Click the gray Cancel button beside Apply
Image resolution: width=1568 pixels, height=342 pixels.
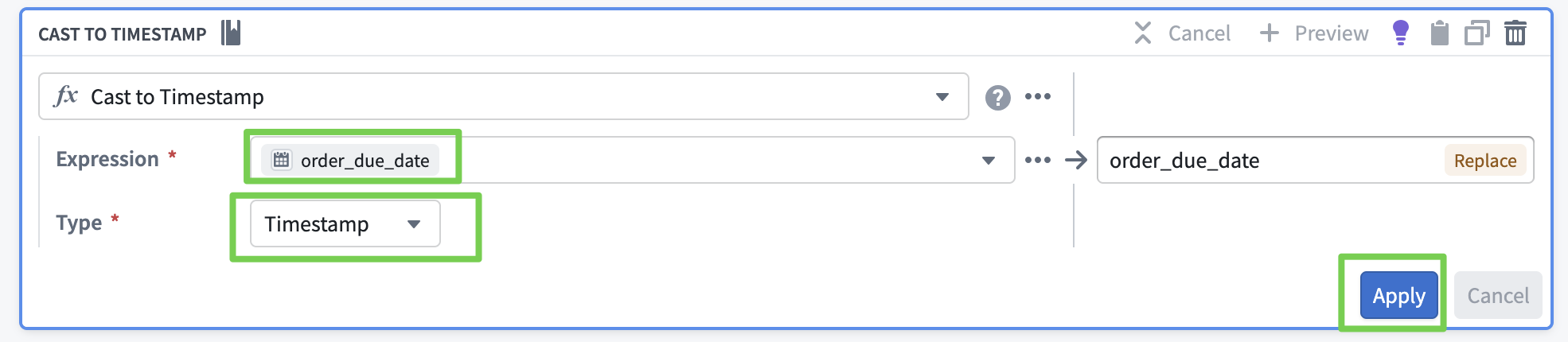[1498, 295]
